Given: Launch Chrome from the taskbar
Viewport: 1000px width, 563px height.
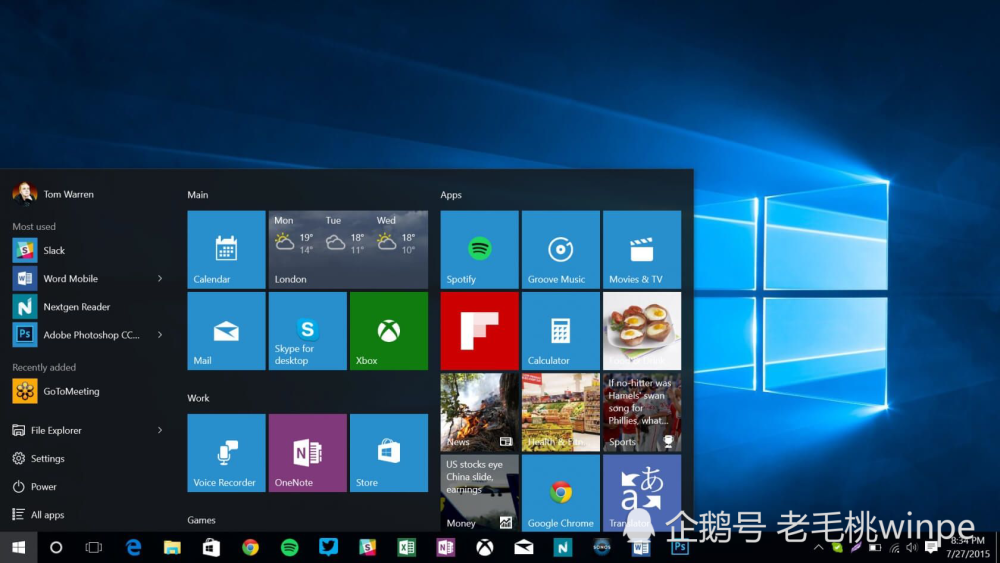Looking at the screenshot, I should [x=250, y=547].
